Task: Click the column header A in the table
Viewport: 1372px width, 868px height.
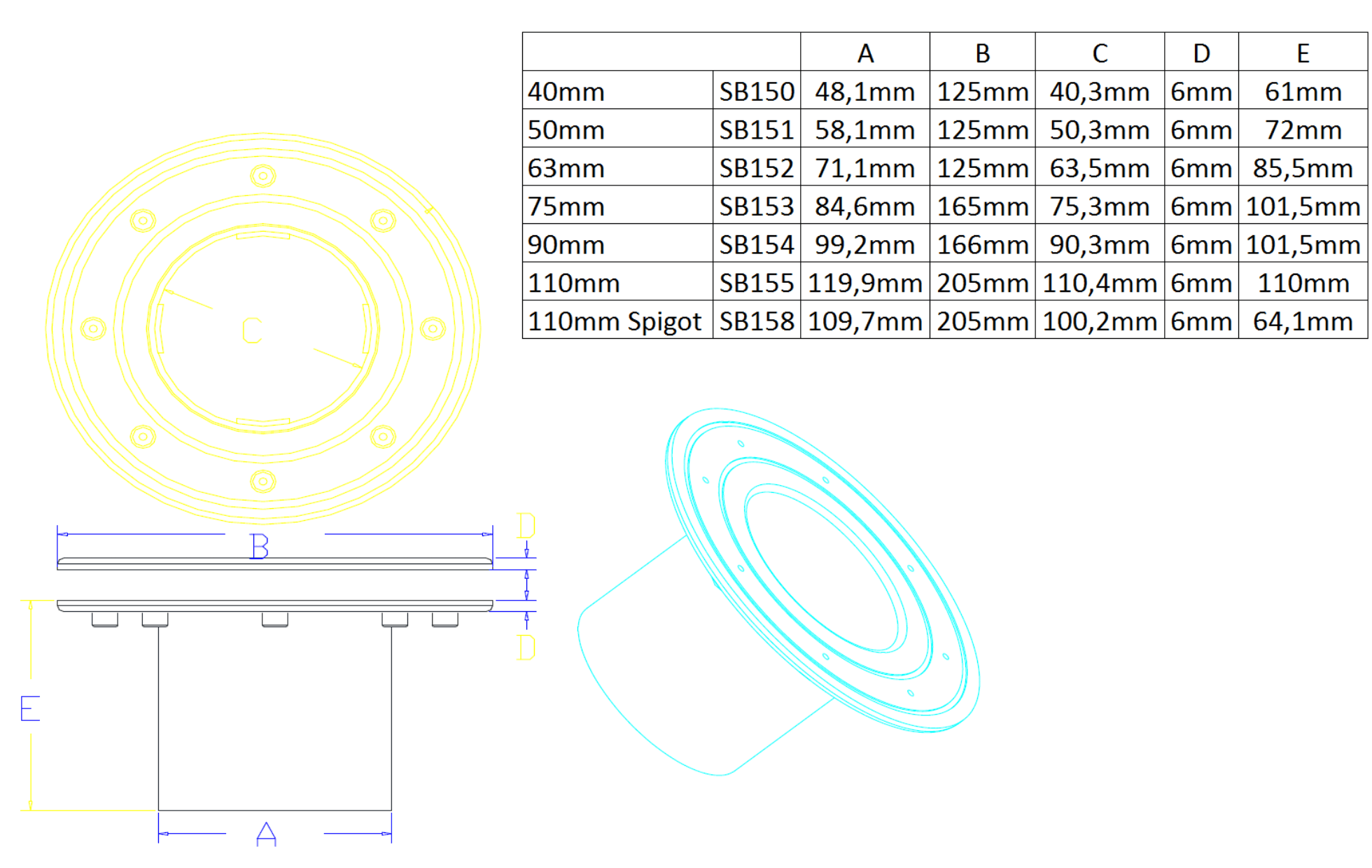Action: tap(865, 53)
